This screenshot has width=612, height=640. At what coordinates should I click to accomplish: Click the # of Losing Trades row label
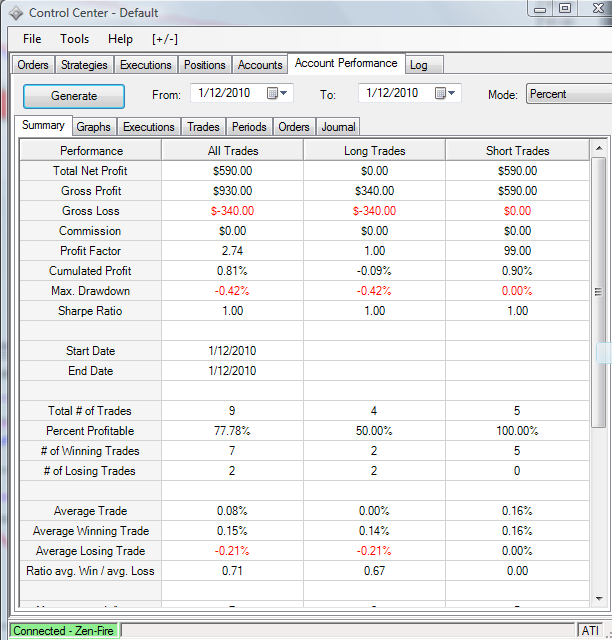pos(90,471)
